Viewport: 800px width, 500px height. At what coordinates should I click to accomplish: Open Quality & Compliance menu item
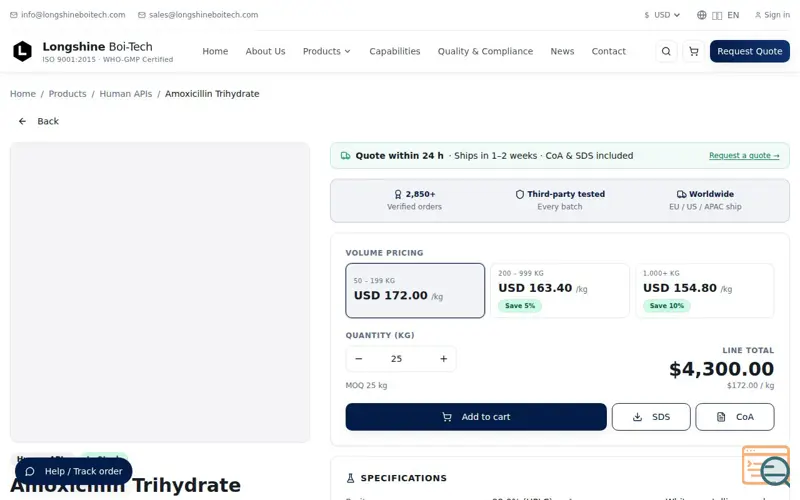(485, 51)
